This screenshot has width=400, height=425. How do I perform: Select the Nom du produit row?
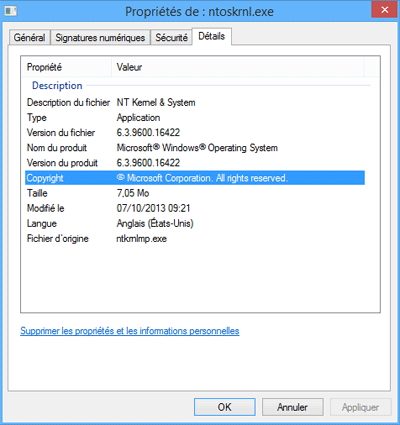click(195, 148)
